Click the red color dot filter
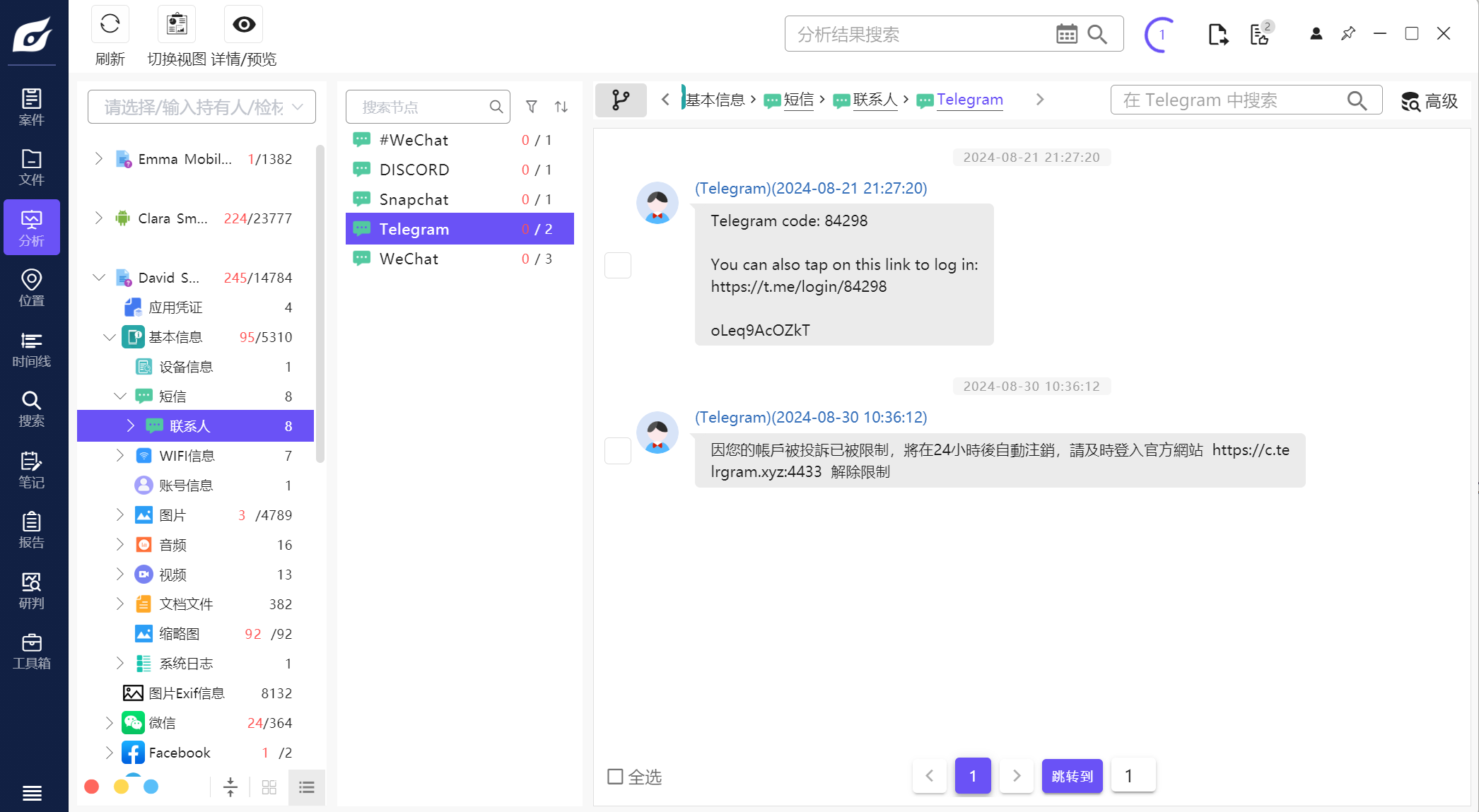Image resolution: width=1479 pixels, height=812 pixels. (x=92, y=787)
